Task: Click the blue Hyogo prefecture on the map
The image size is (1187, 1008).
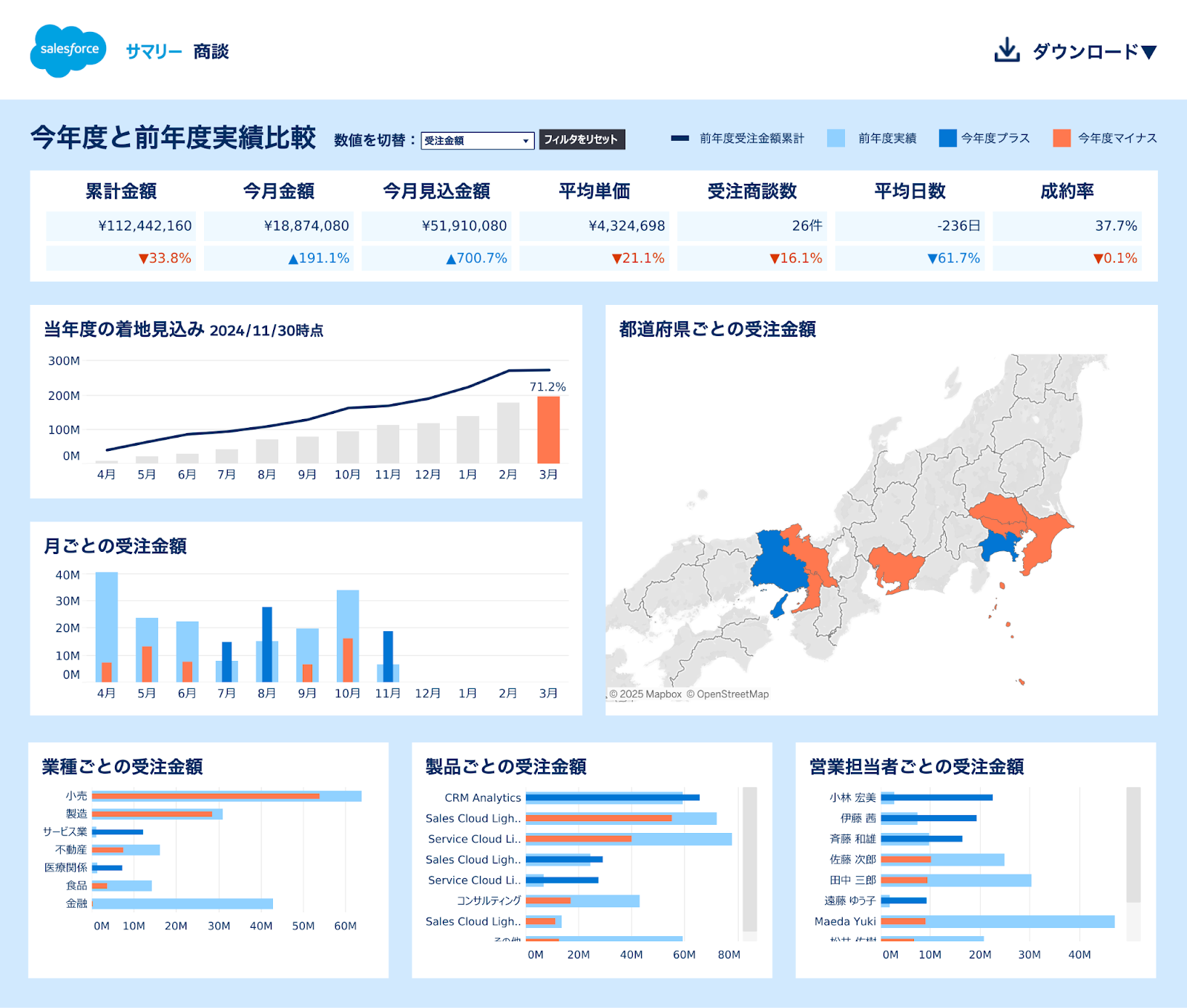Action: click(x=779, y=564)
